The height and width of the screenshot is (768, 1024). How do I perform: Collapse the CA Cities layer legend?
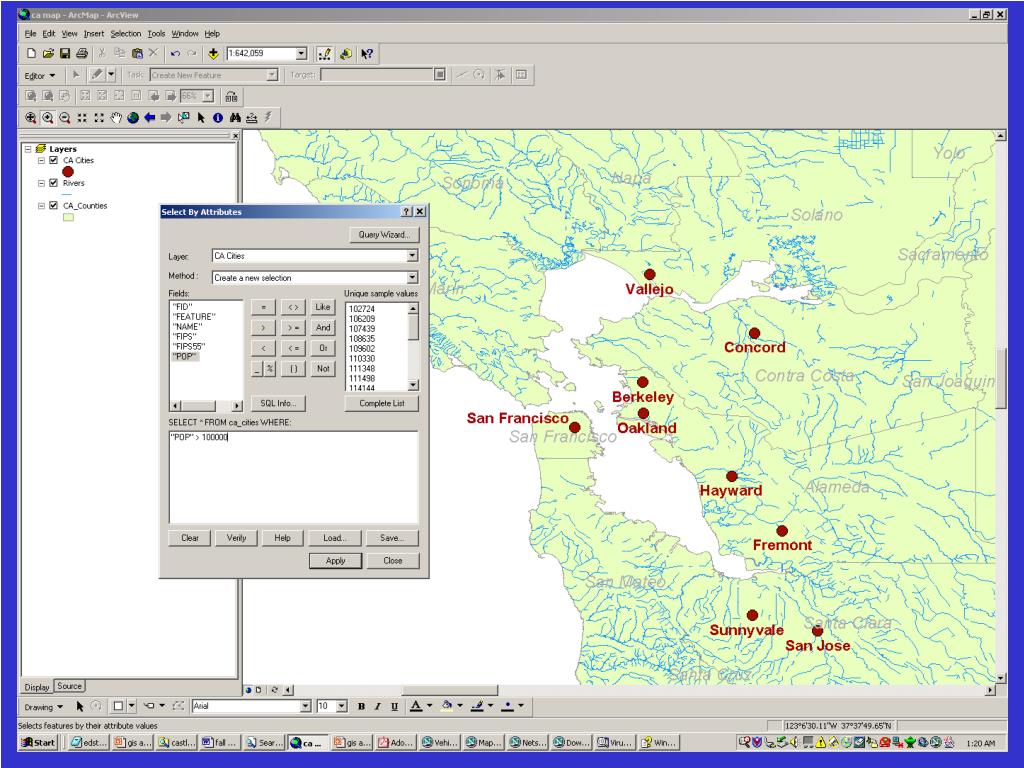pyautogui.click(x=41, y=160)
